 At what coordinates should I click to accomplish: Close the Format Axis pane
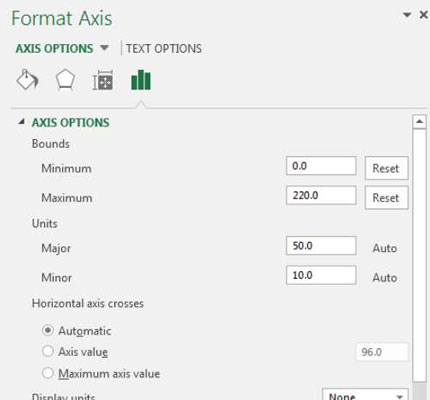point(424,15)
